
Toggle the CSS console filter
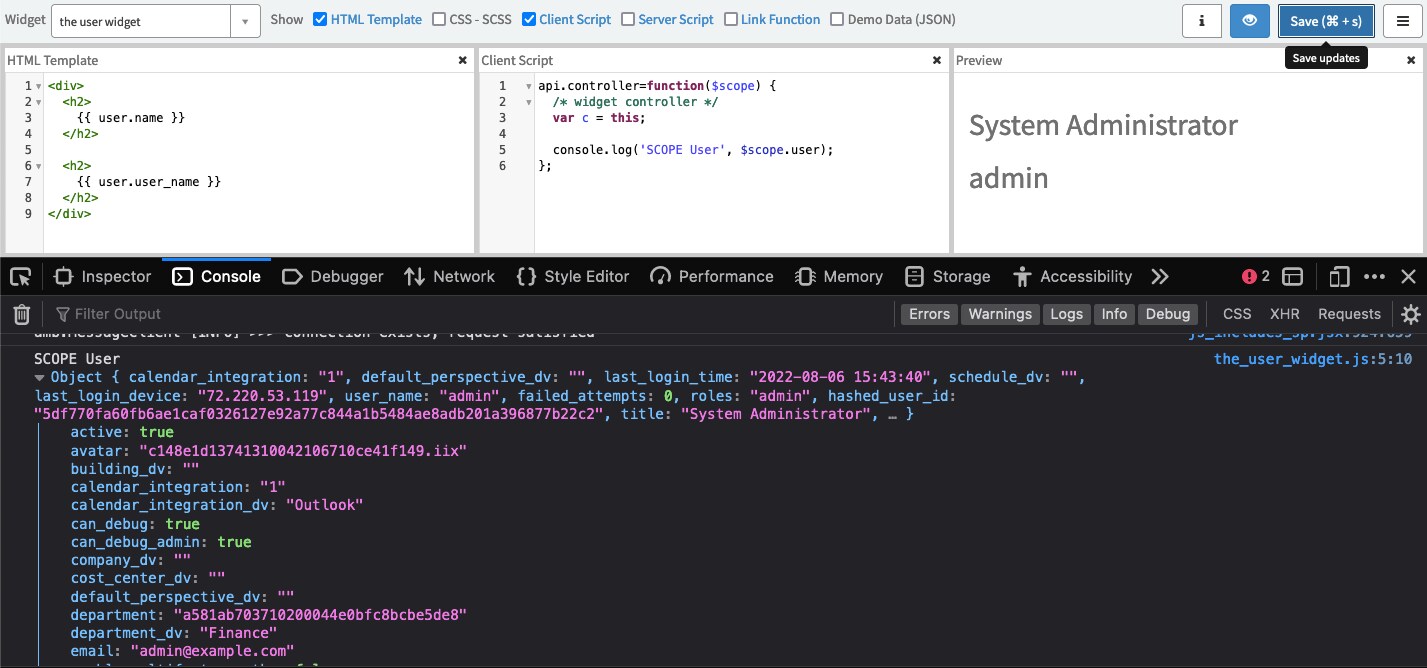(1237, 314)
